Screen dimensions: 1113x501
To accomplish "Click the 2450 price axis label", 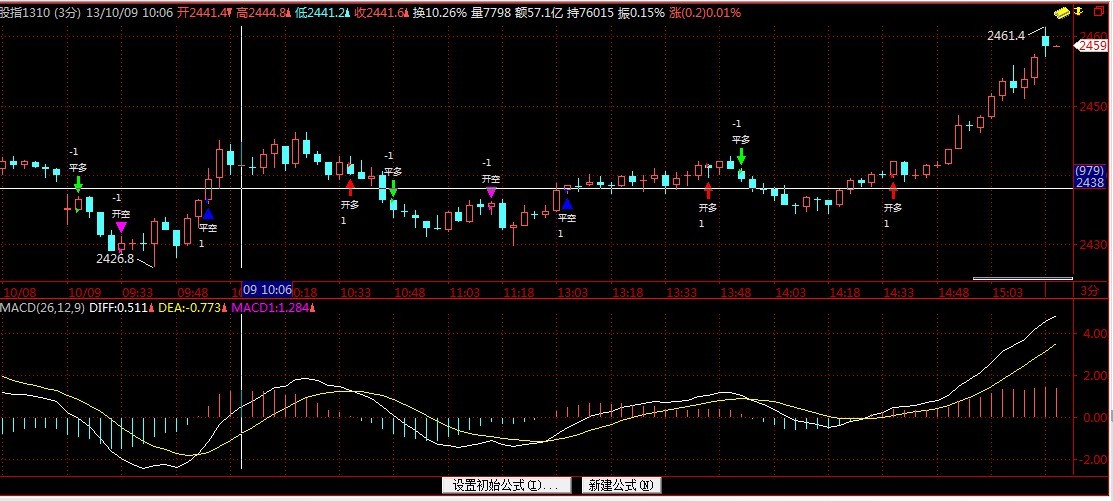I will [1092, 106].
